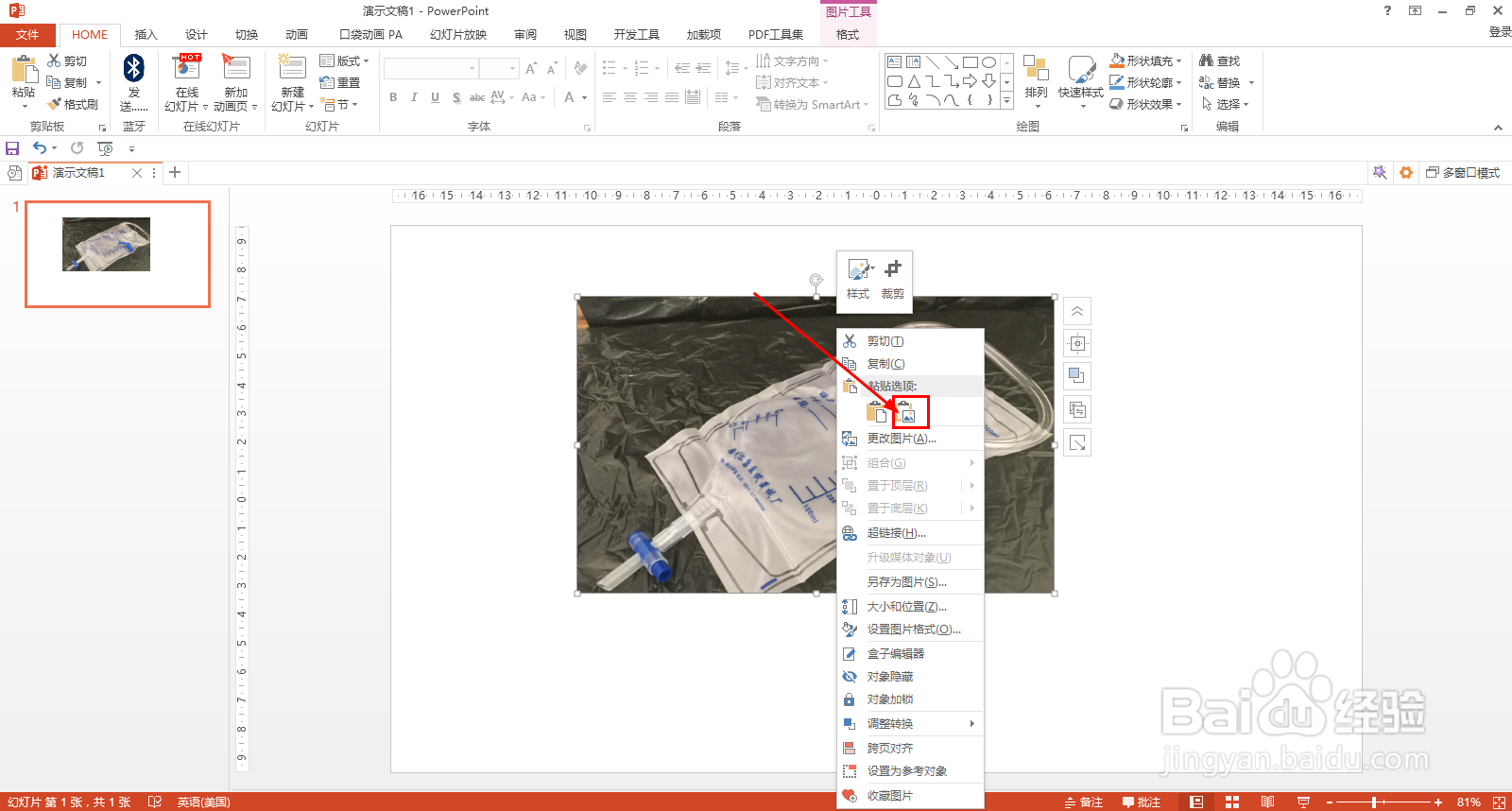Click the Style button in the mini toolbar
Viewport: 1512px width, 811px height.
858,280
